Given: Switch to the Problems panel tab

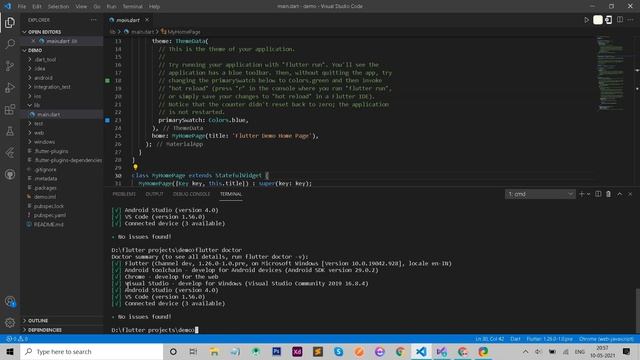Looking at the screenshot, I should (124, 194).
